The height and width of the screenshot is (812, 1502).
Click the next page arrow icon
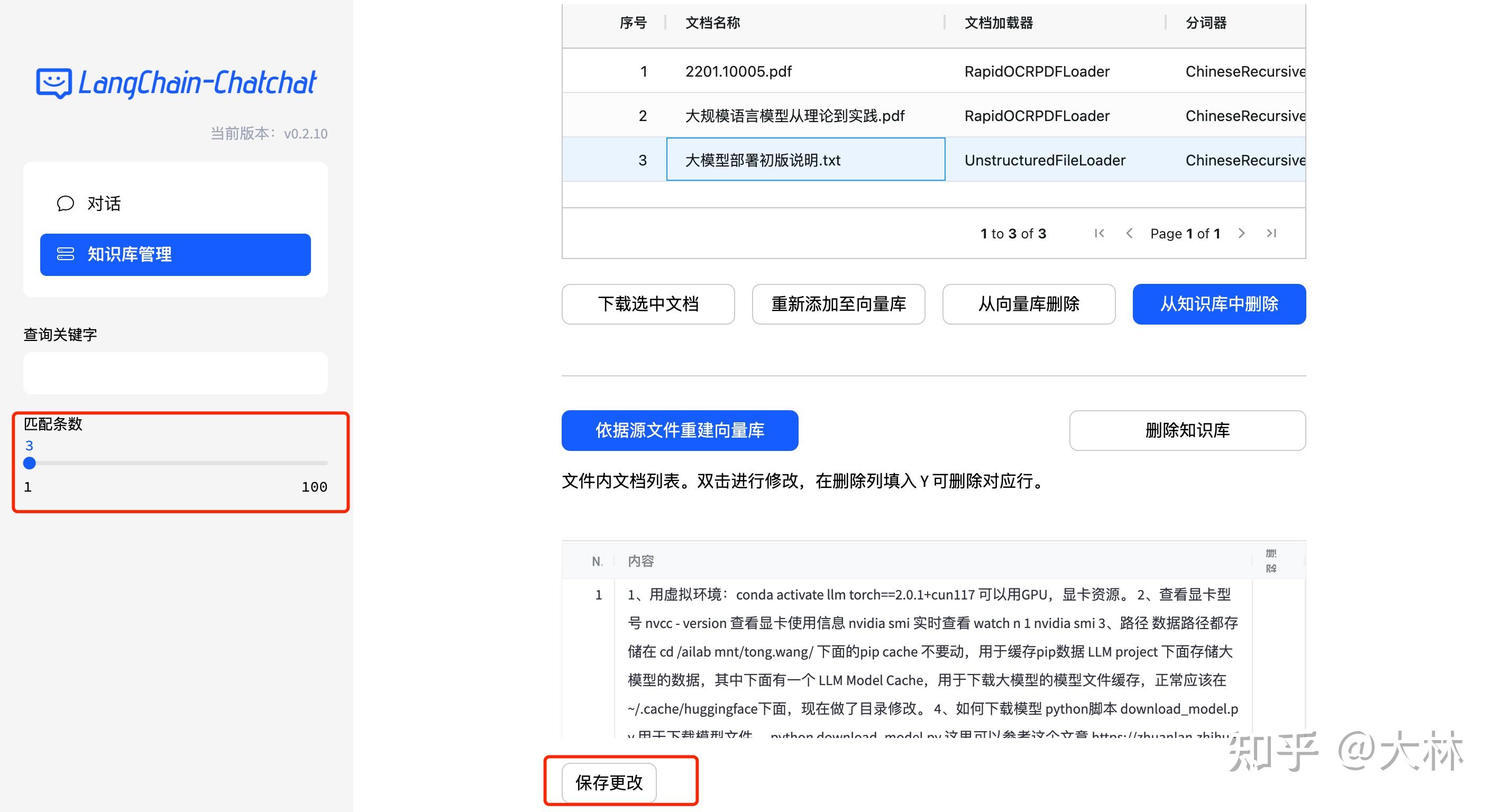(x=1242, y=233)
